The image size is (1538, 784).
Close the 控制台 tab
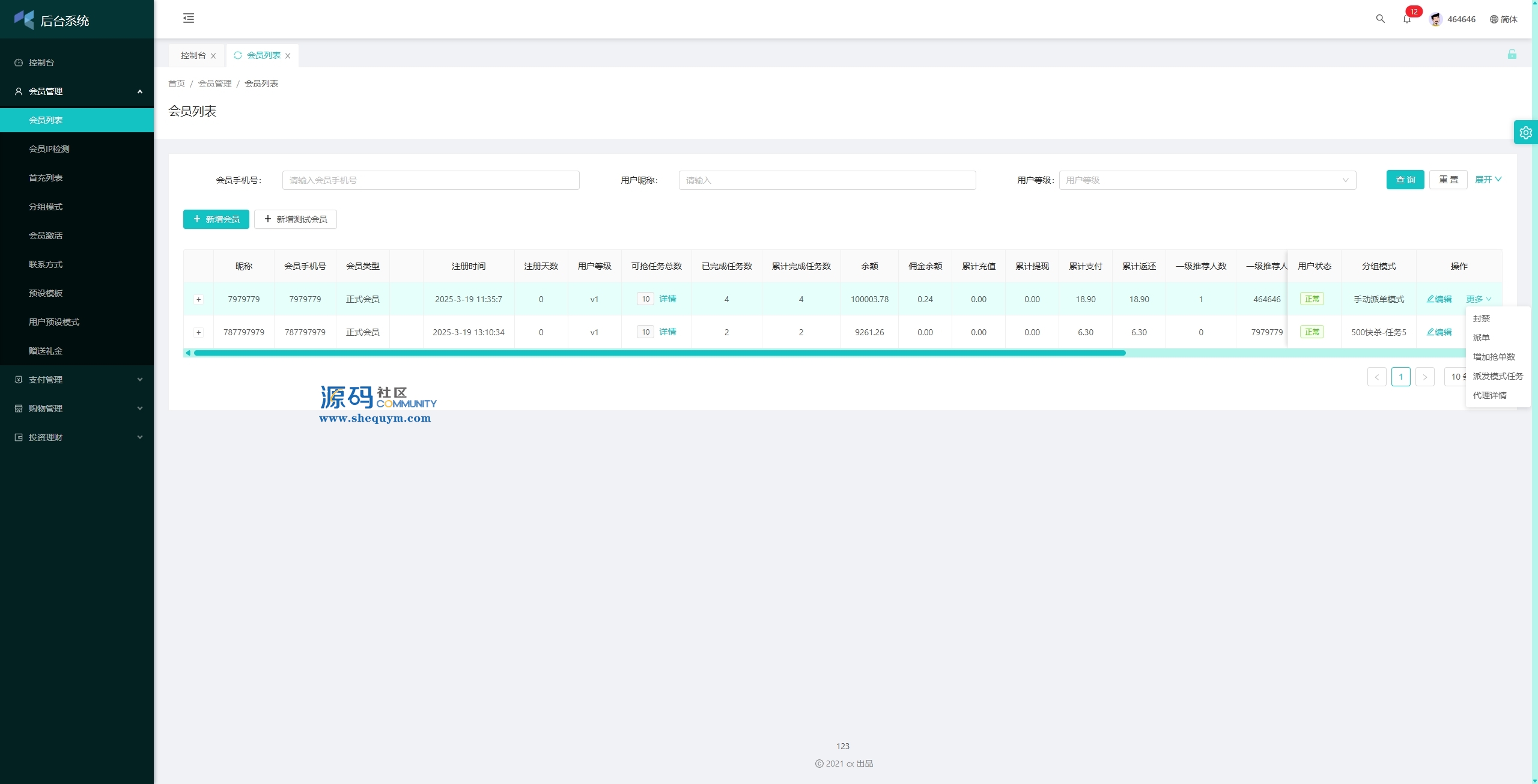213,56
